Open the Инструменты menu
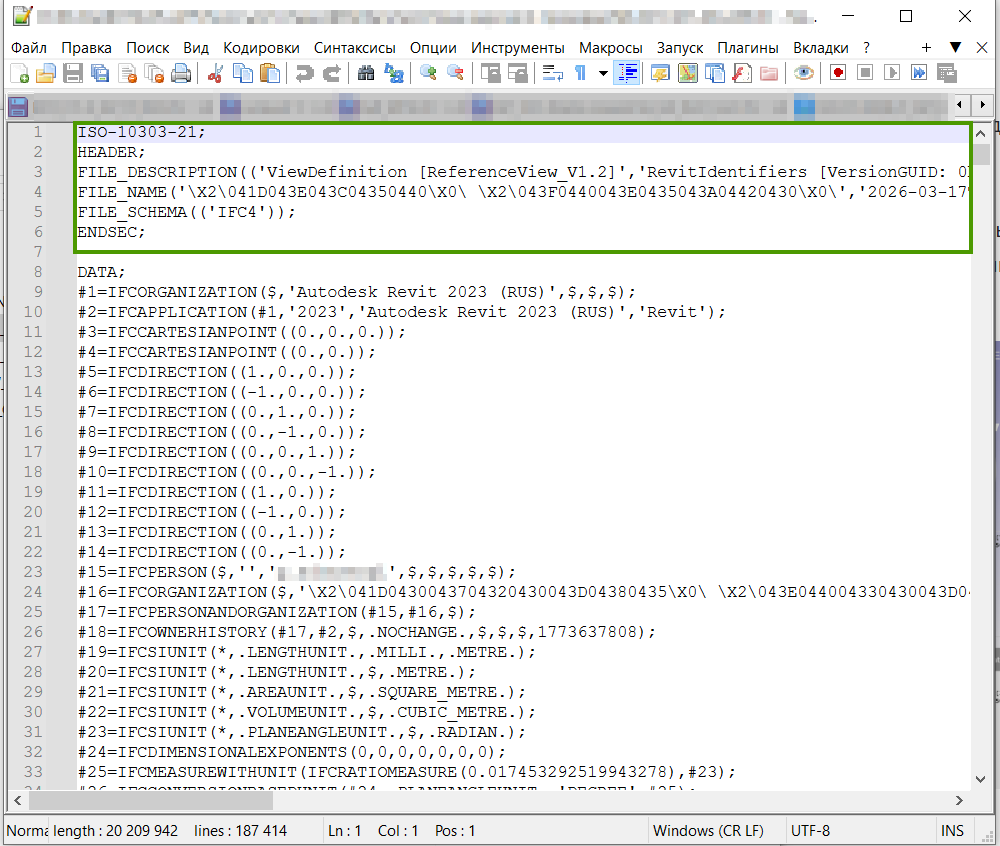This screenshot has width=1000, height=846. click(518, 48)
